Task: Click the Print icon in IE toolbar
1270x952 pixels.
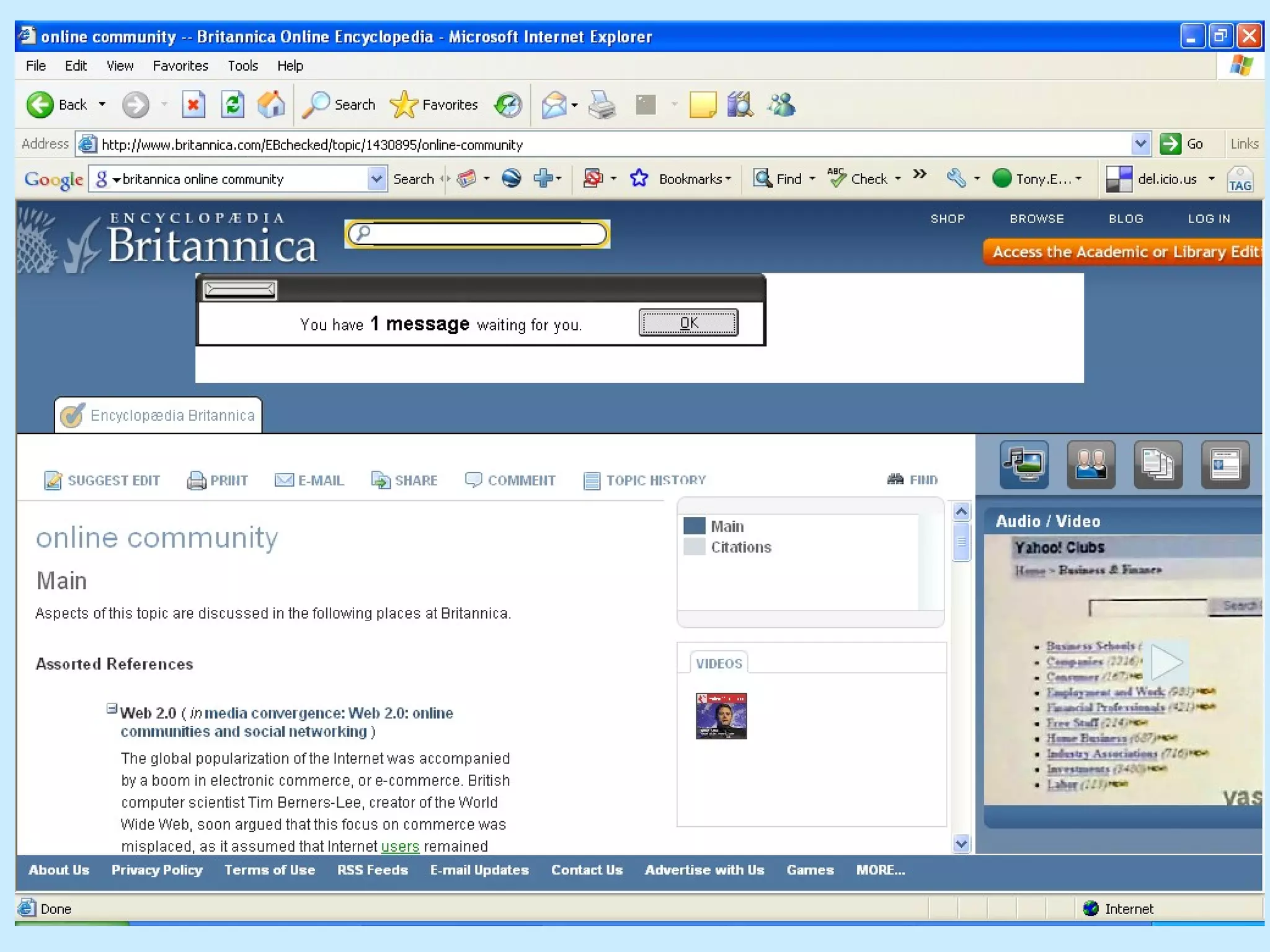Action: click(x=602, y=104)
